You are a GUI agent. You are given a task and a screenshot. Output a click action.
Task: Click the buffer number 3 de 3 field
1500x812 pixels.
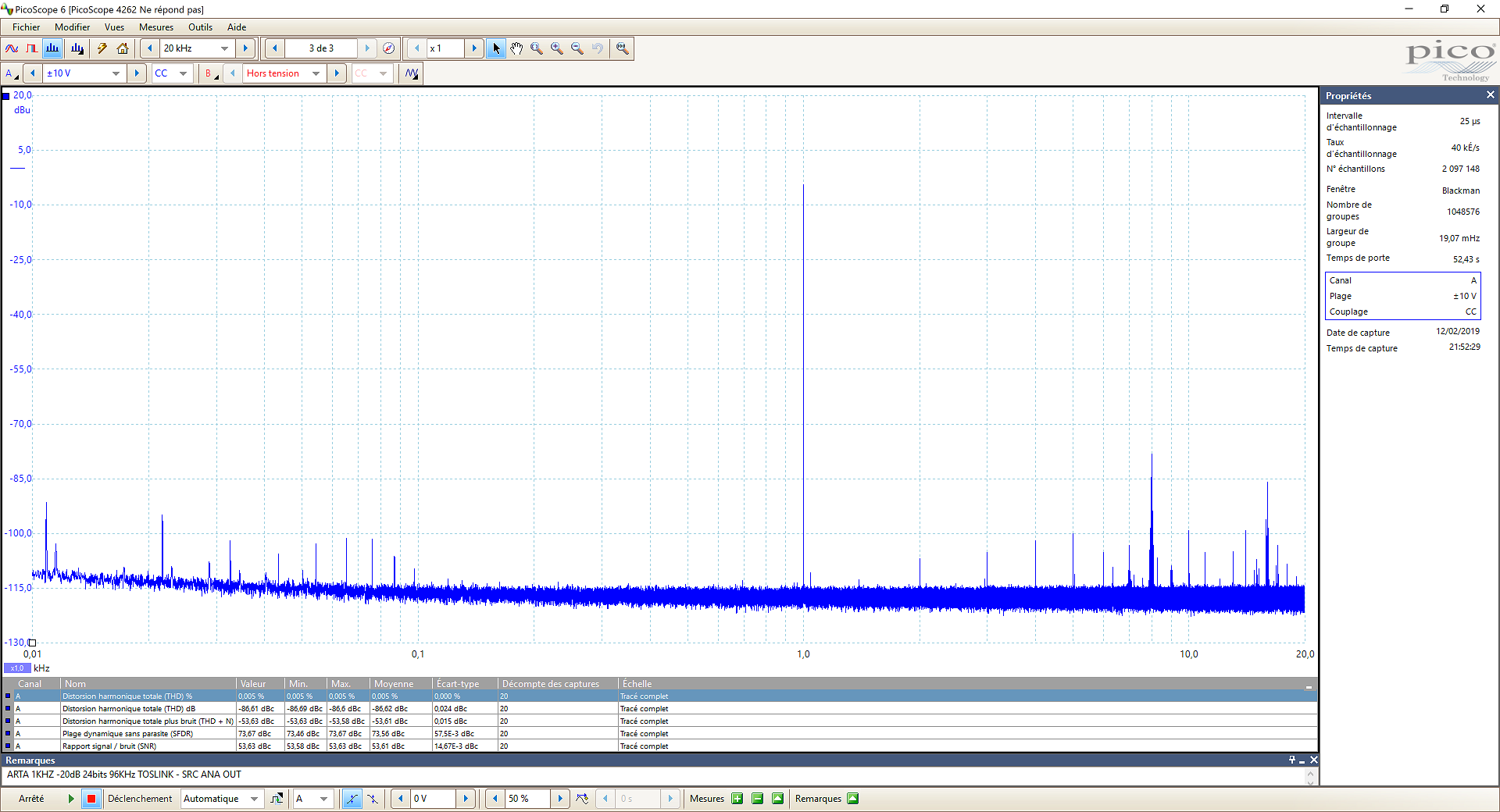(321, 48)
